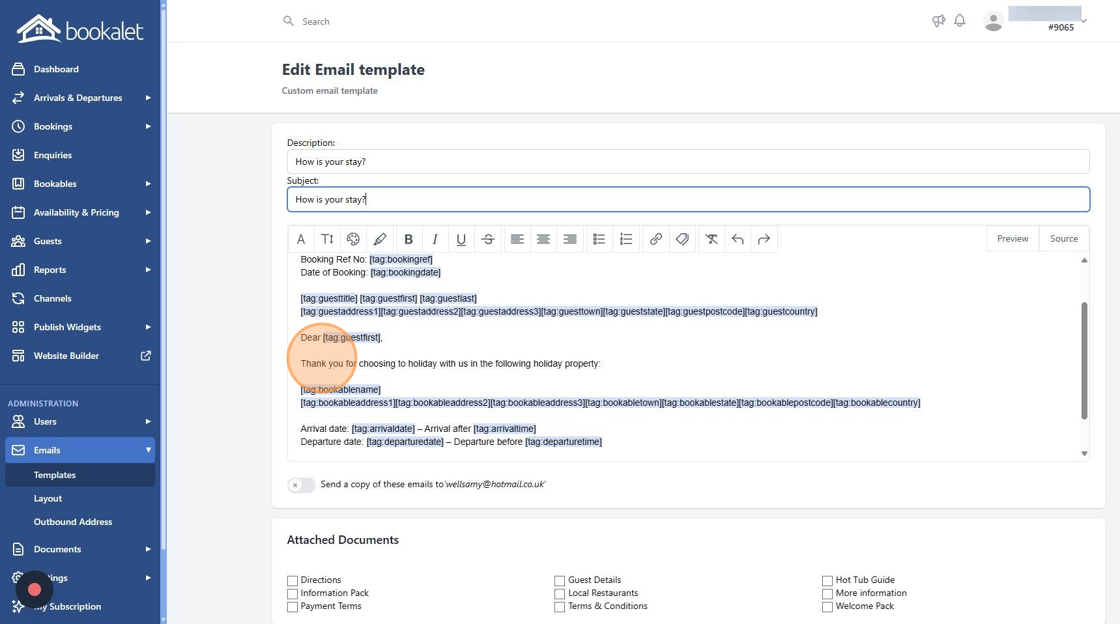Enable send a copy of emails toggle
This screenshot has width=1120, height=624.
(x=301, y=485)
